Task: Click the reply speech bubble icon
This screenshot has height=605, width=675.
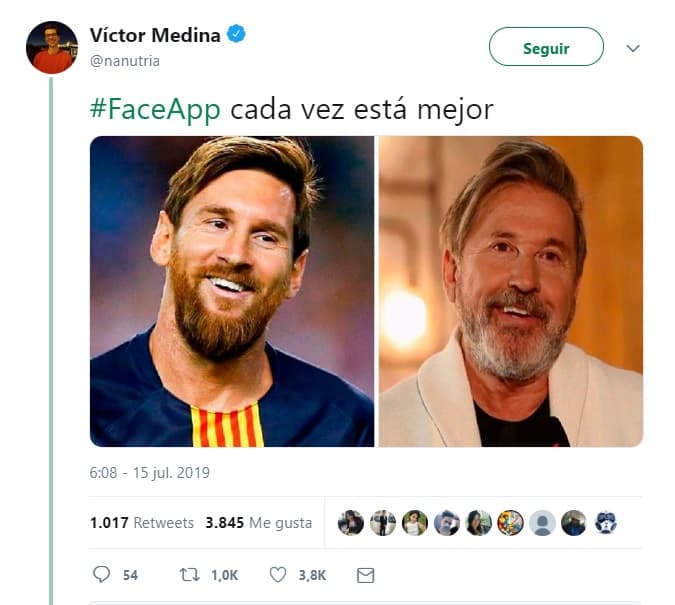Action: point(101,575)
